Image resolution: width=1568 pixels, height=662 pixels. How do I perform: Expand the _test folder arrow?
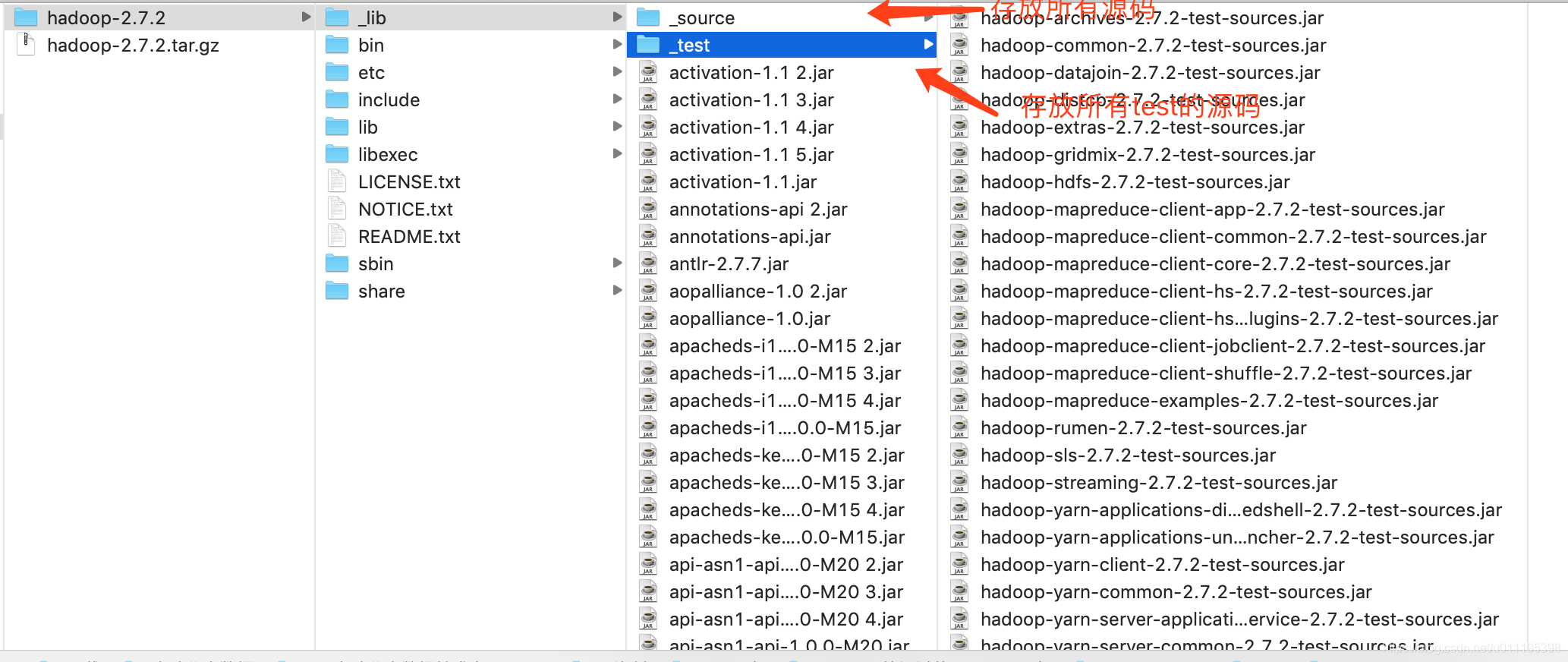[x=928, y=44]
